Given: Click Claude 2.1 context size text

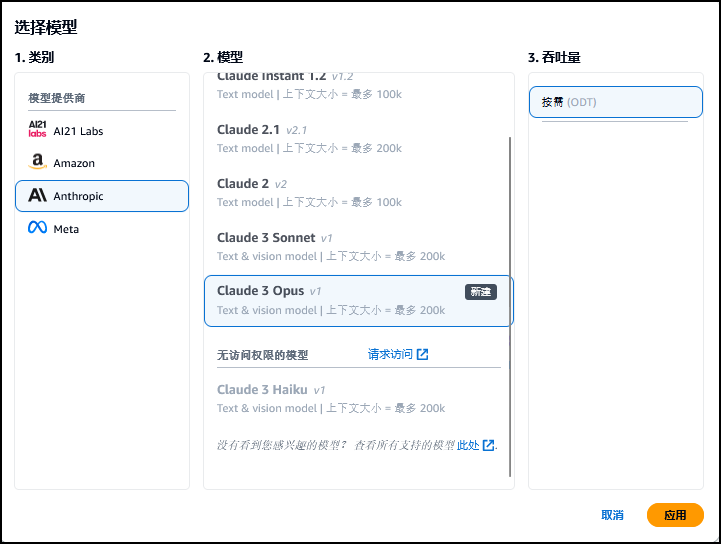Looking at the screenshot, I should click(342, 148).
